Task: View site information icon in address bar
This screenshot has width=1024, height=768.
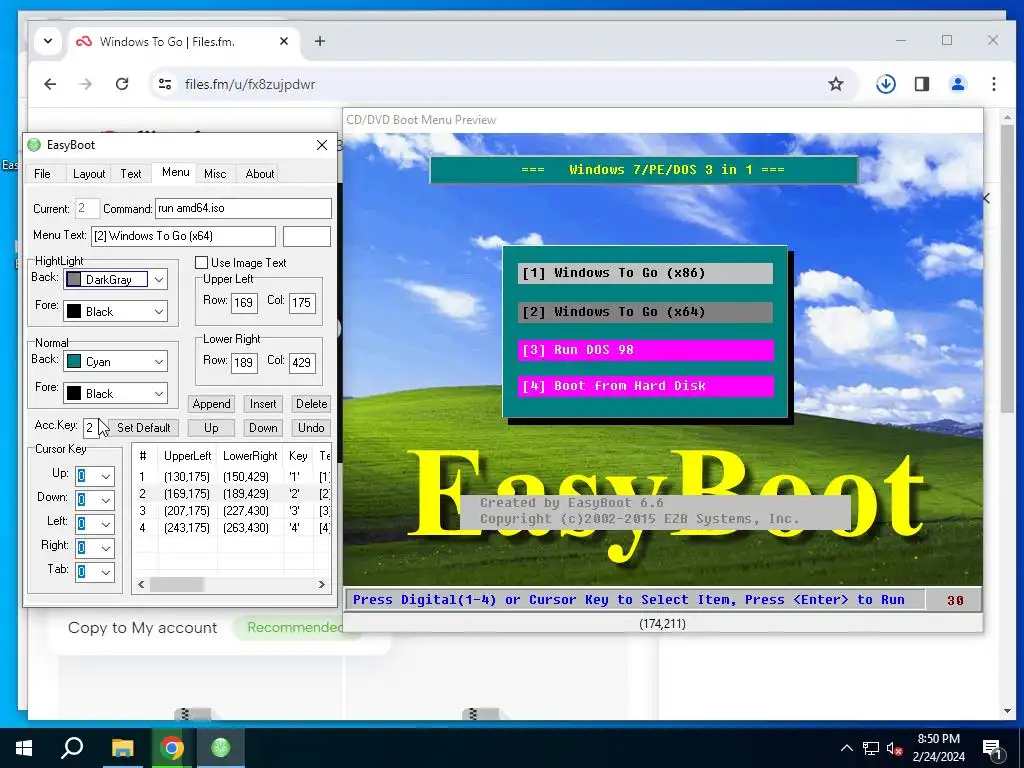Action: coord(165,84)
